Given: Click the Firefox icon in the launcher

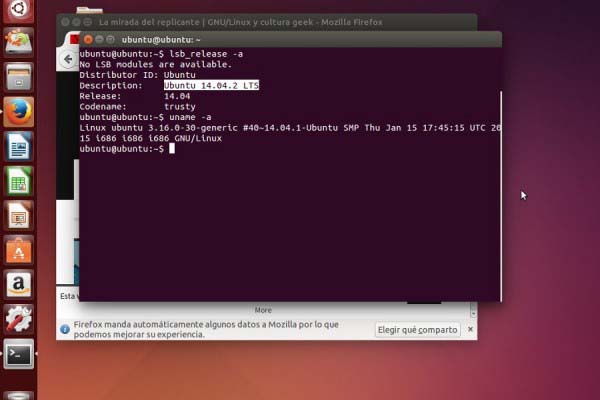Looking at the screenshot, I should click(x=18, y=111).
